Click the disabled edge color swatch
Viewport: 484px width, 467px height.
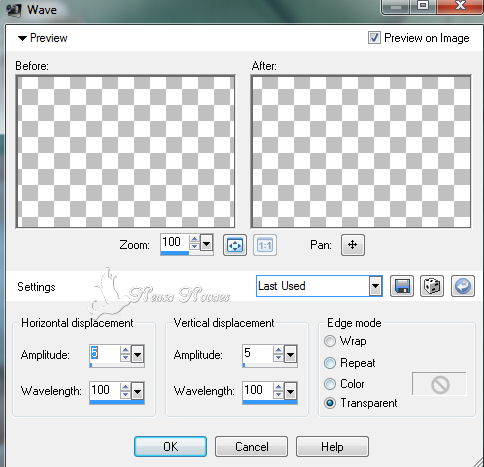(x=439, y=384)
